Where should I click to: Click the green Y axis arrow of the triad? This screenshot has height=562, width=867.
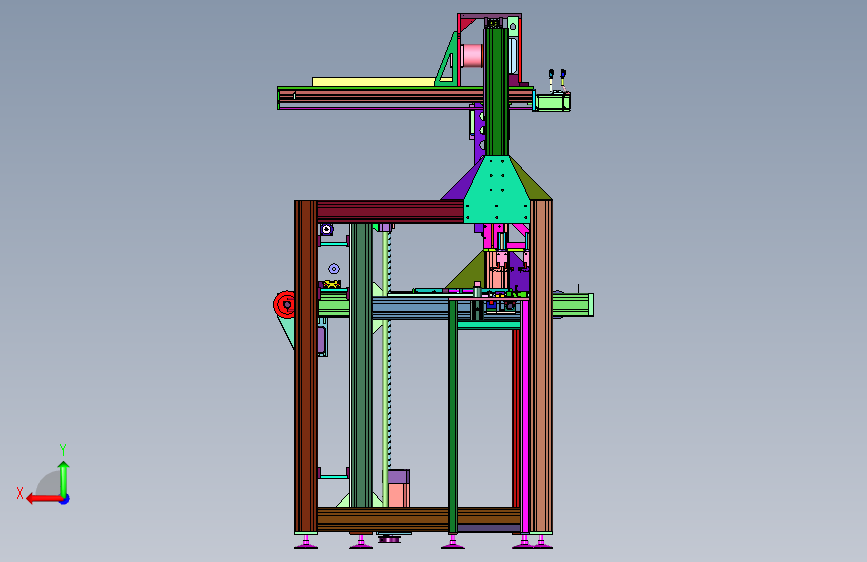pyautogui.click(x=64, y=478)
